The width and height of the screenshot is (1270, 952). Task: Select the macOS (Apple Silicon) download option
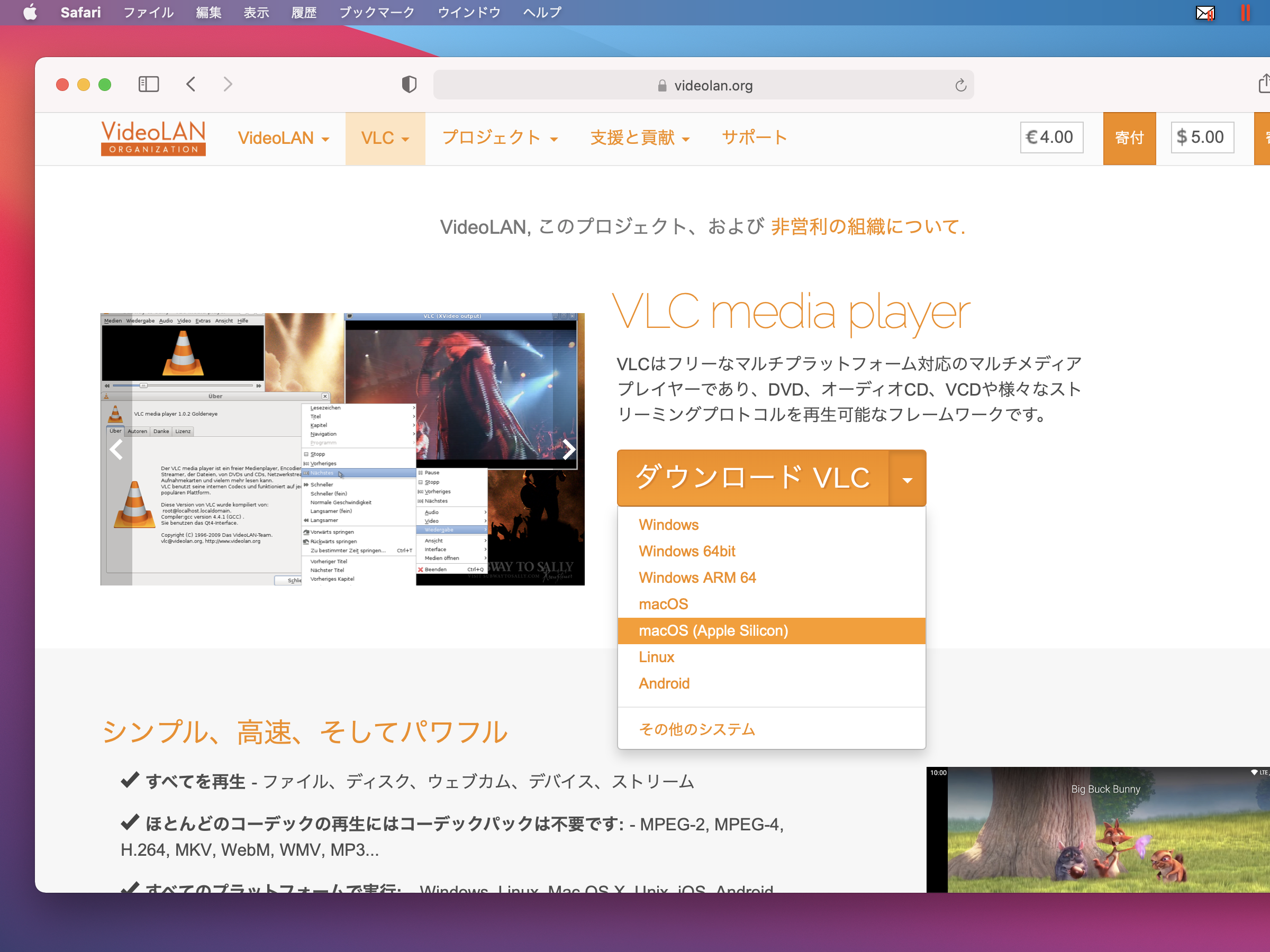click(714, 630)
